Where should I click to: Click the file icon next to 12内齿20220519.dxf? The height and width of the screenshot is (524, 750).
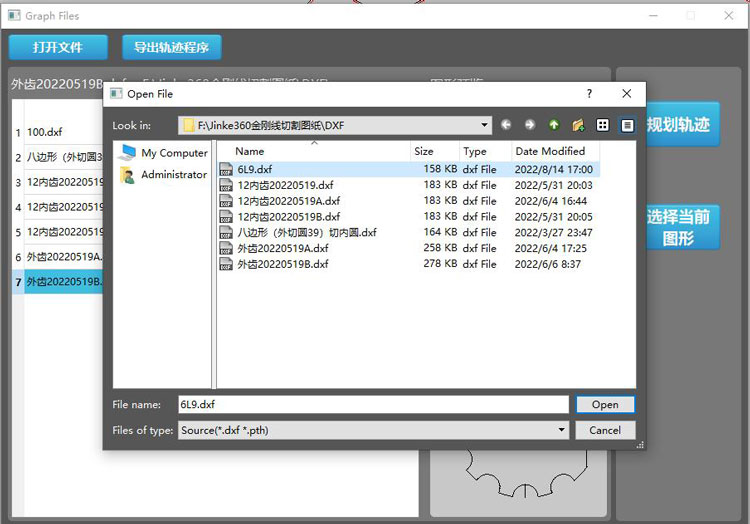226,185
